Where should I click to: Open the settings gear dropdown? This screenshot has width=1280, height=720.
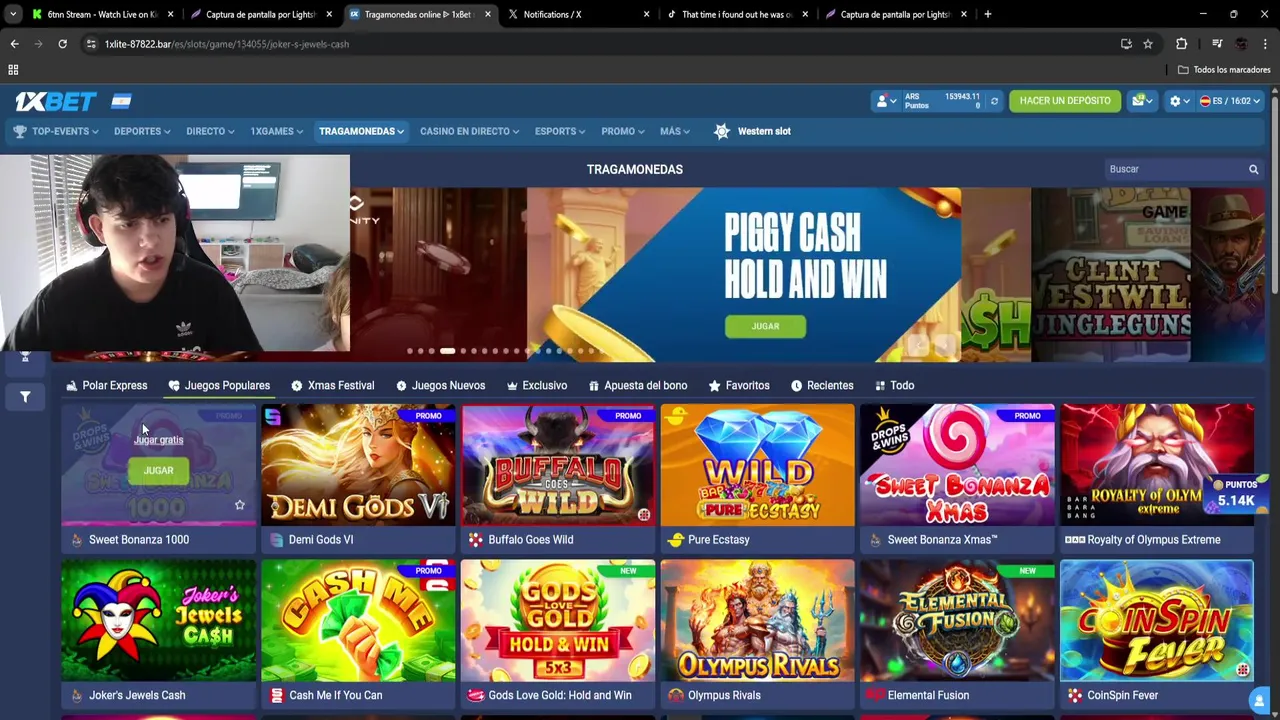coord(1179,101)
